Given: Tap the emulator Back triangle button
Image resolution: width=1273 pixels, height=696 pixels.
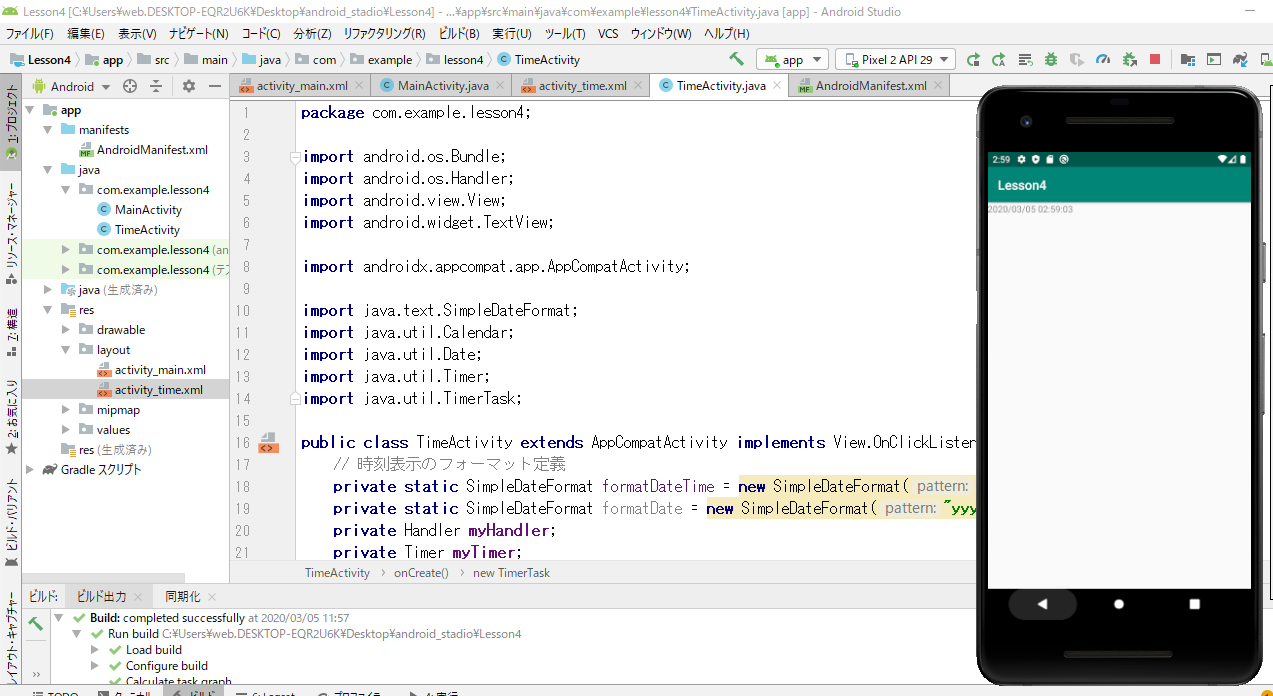Looking at the screenshot, I should coord(1042,604).
